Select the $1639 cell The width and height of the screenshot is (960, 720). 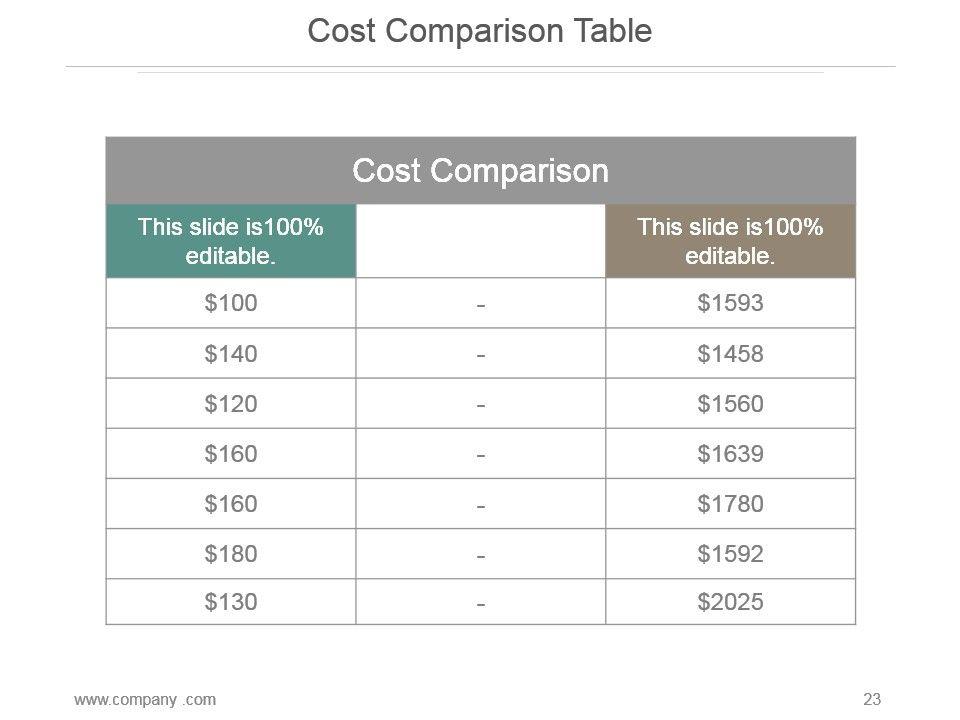pyautogui.click(x=730, y=453)
